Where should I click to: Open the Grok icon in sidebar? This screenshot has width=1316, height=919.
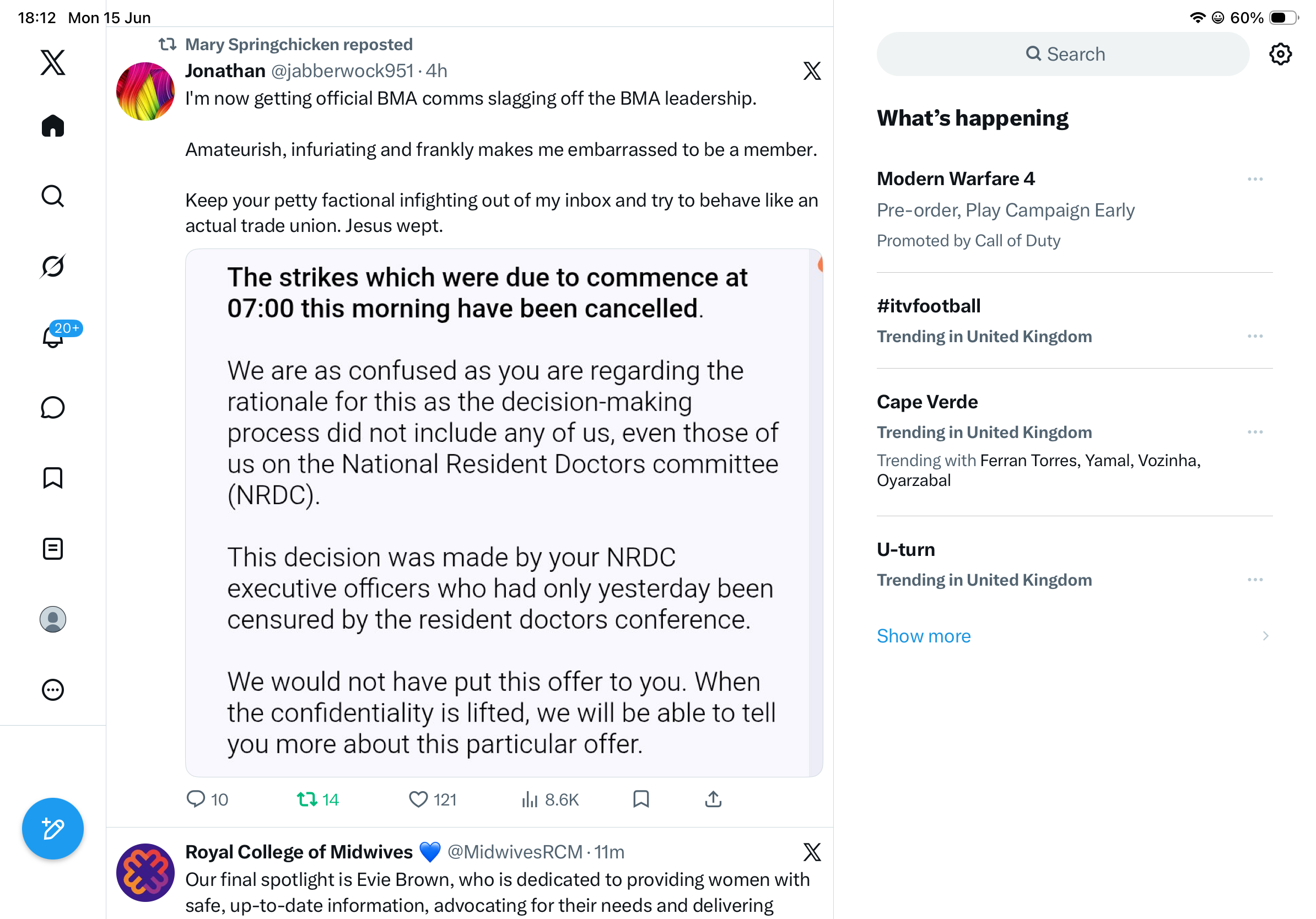[x=53, y=266]
